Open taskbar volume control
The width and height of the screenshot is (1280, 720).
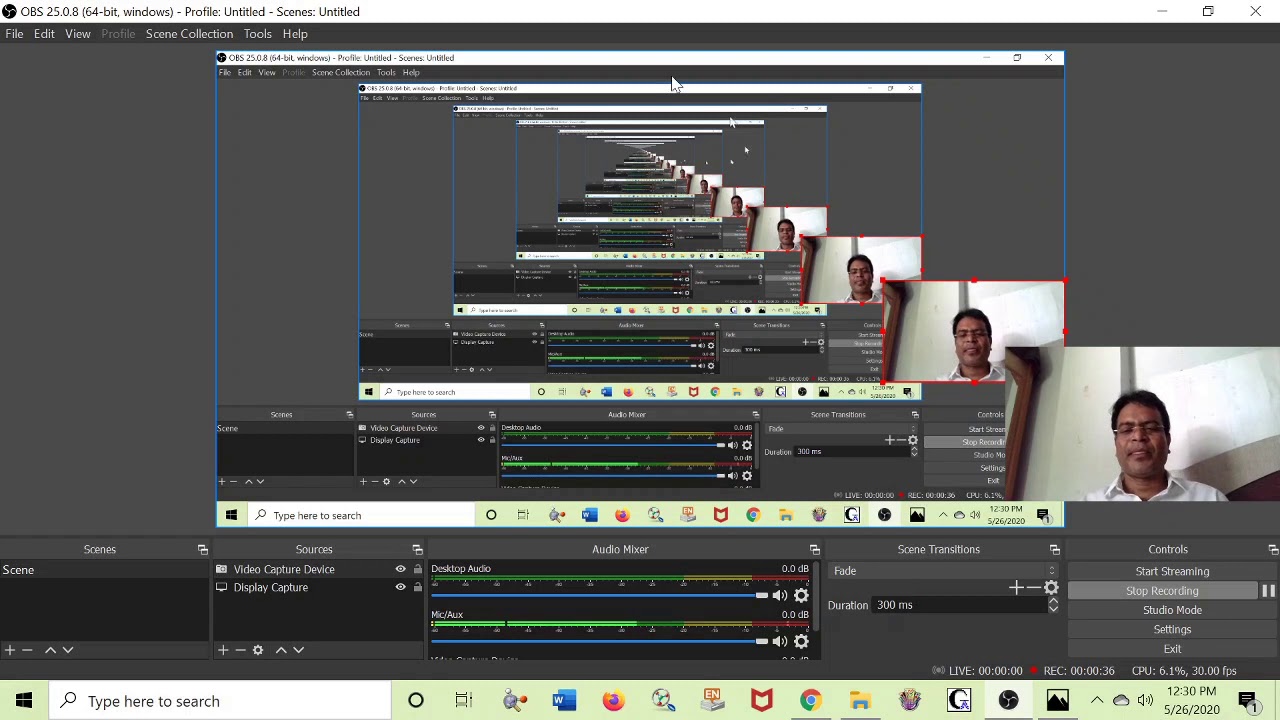(1145, 701)
